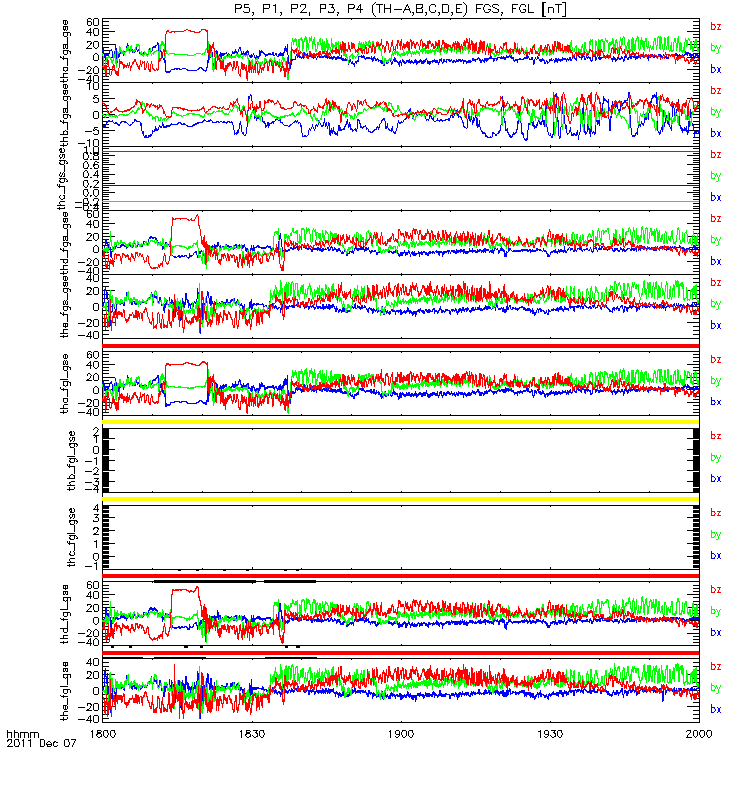
Task: Click the plot title mentioning FGS, FGL [nT]
Action: 400,9
